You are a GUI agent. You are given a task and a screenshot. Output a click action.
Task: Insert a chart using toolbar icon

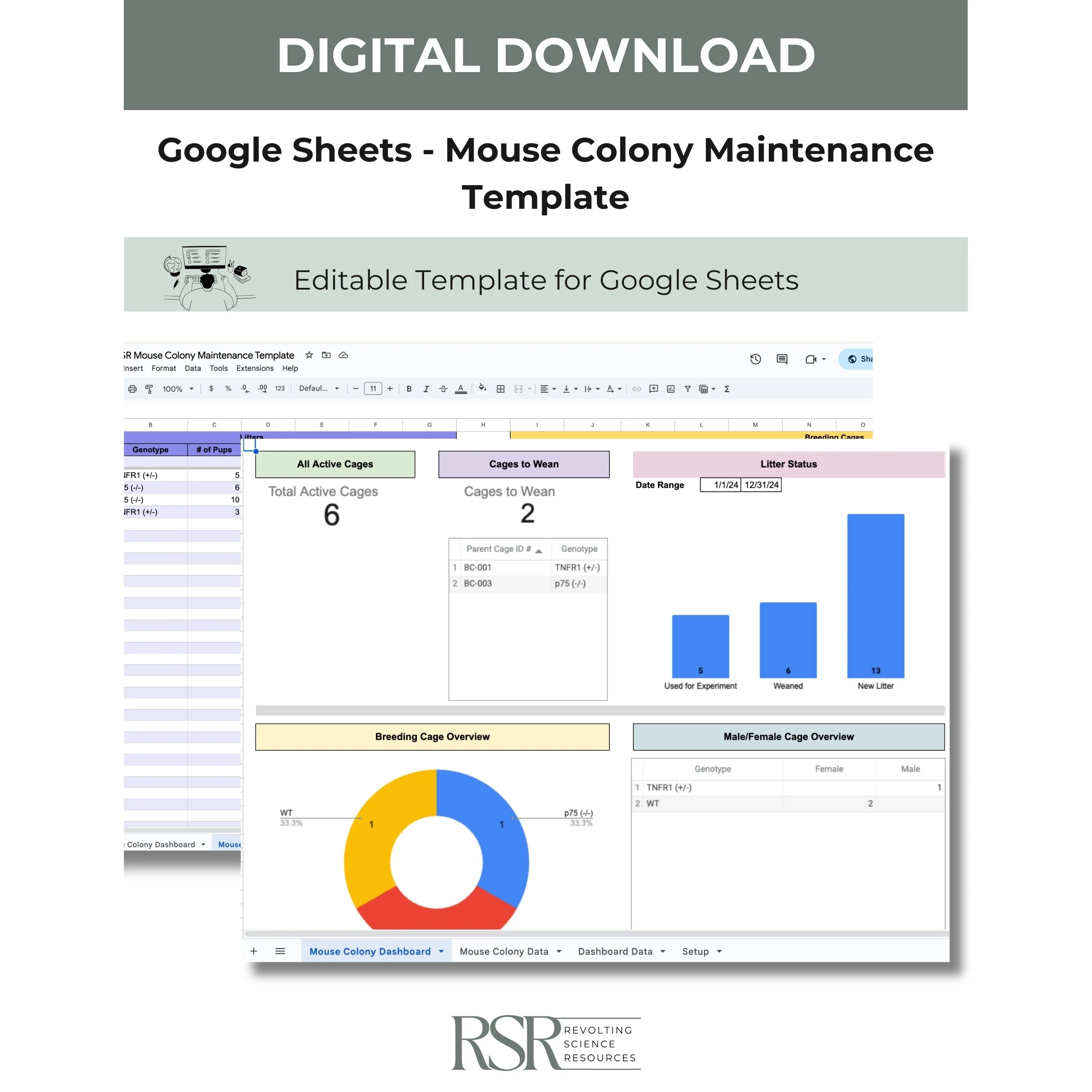tap(670, 389)
